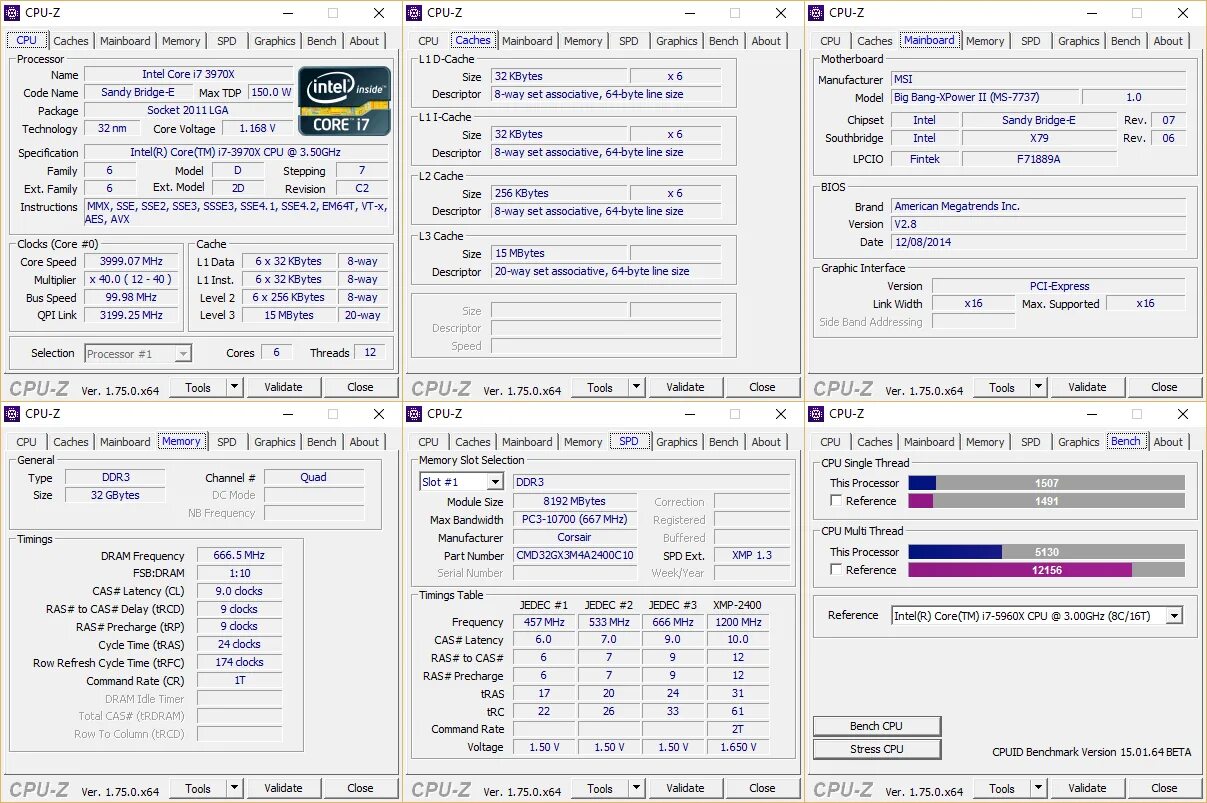Click the CPU-Z app icon in the Bench window title bar
This screenshot has width=1207, height=803.
pos(817,414)
